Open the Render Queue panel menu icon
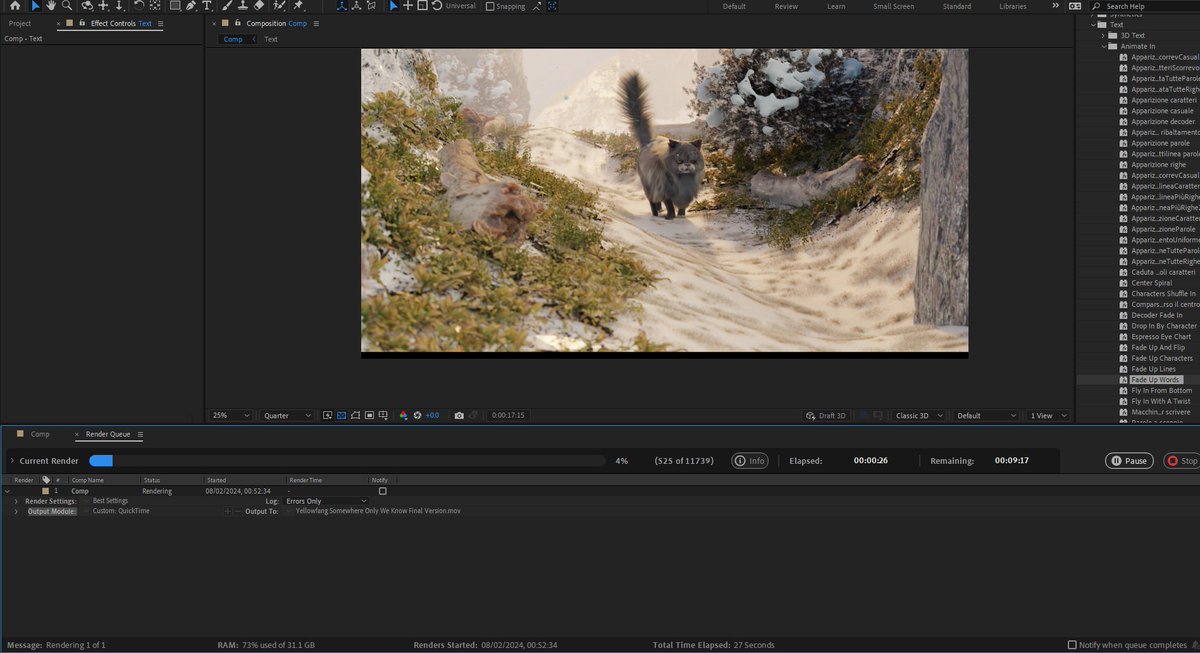The height and width of the screenshot is (653, 1200). click(140, 435)
